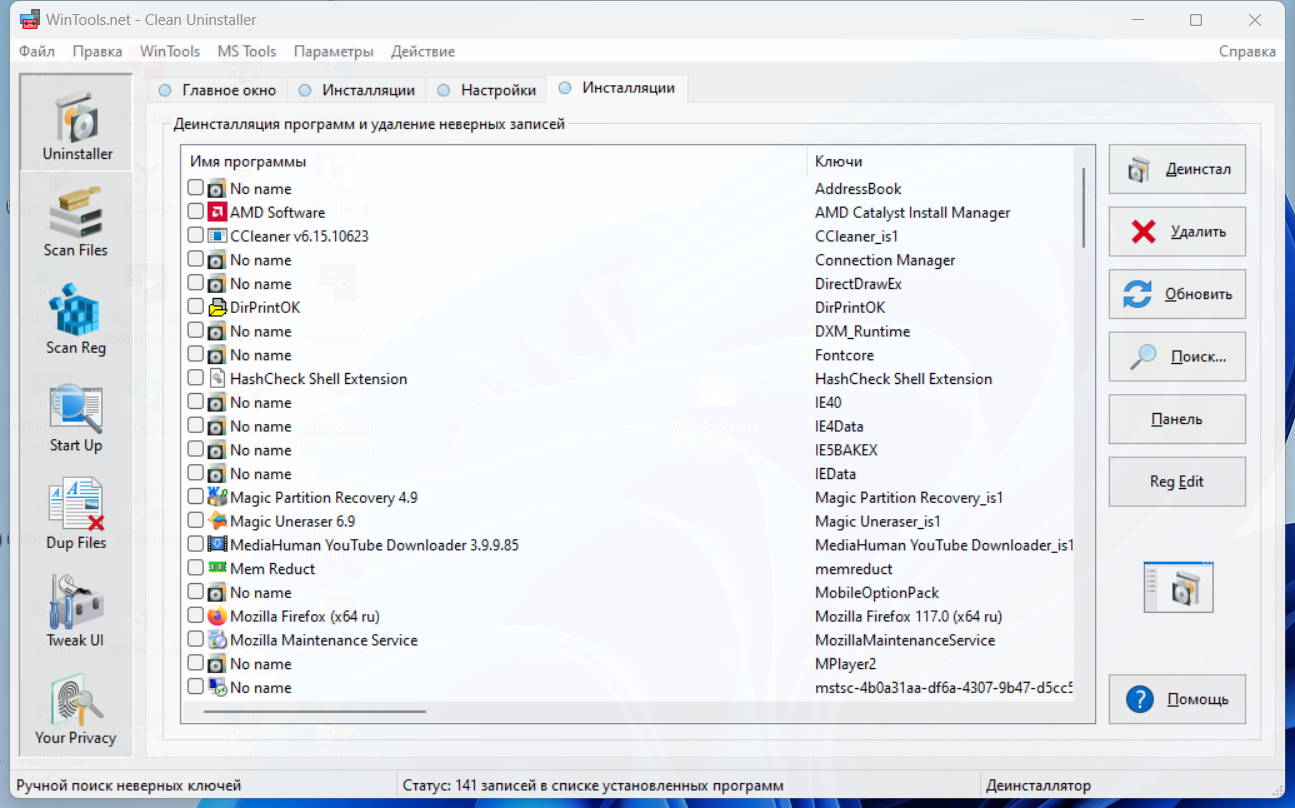Click the Mozilla Firefox icon
Screen dimensions: 1295x808
(x=217, y=616)
